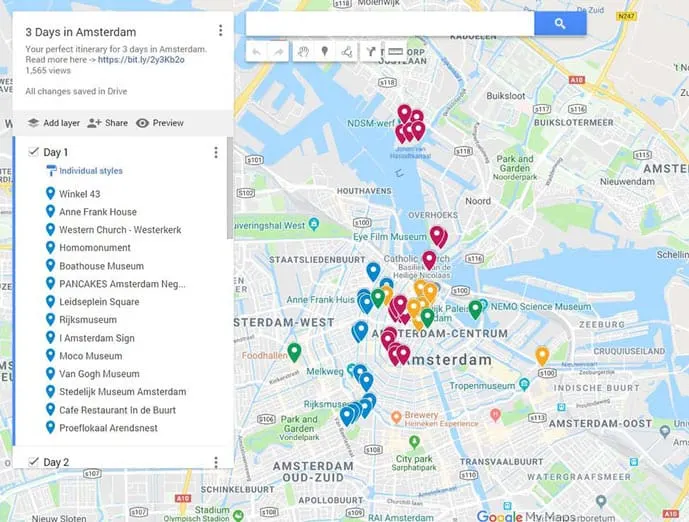This screenshot has width=689, height=522.
Task: Toggle the Day 1 layer checkbox
Action: [x=33, y=152]
